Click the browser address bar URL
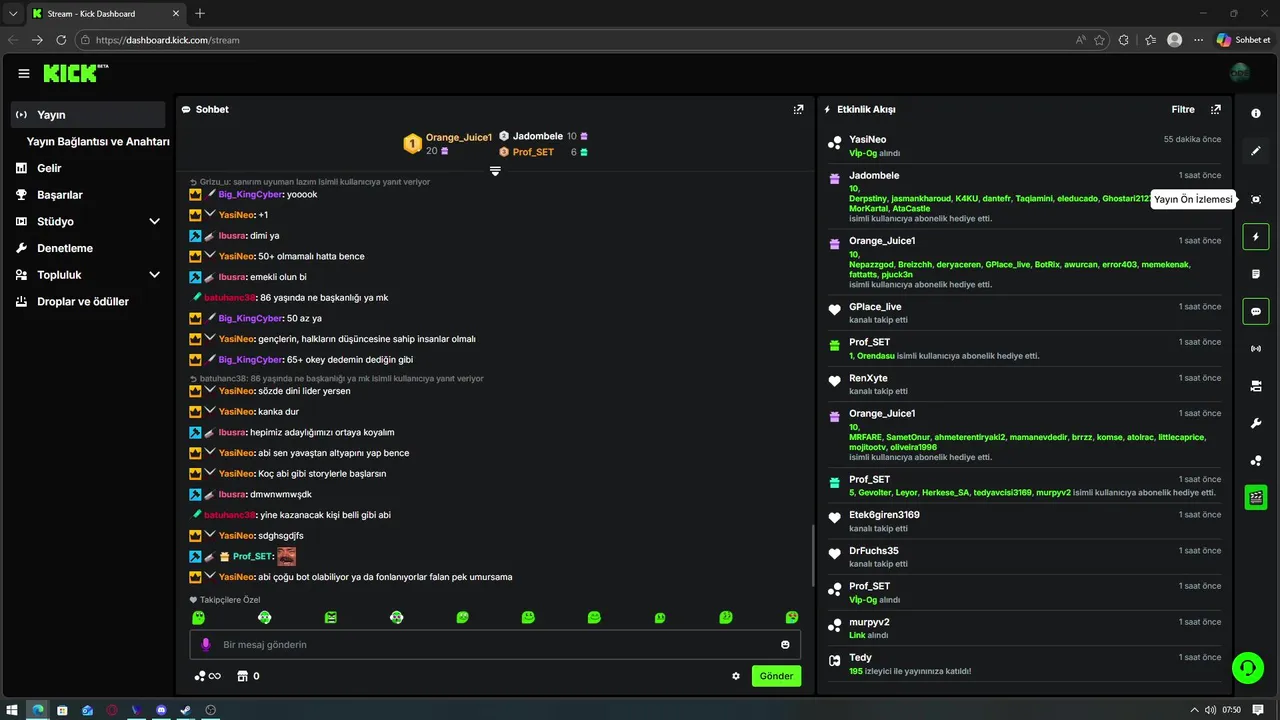Image resolution: width=1280 pixels, height=720 pixels. point(168,40)
